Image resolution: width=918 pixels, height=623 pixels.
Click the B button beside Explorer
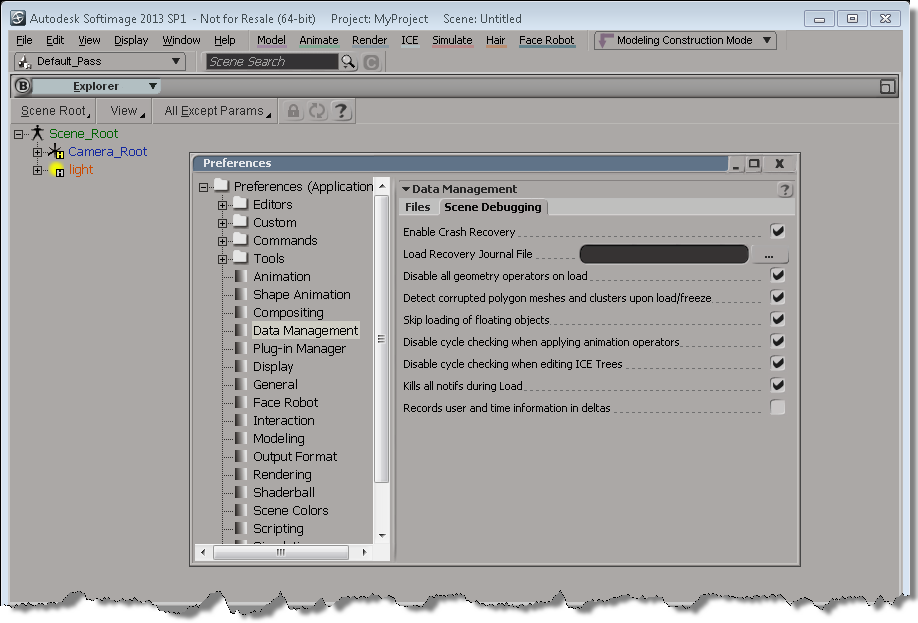[23, 87]
